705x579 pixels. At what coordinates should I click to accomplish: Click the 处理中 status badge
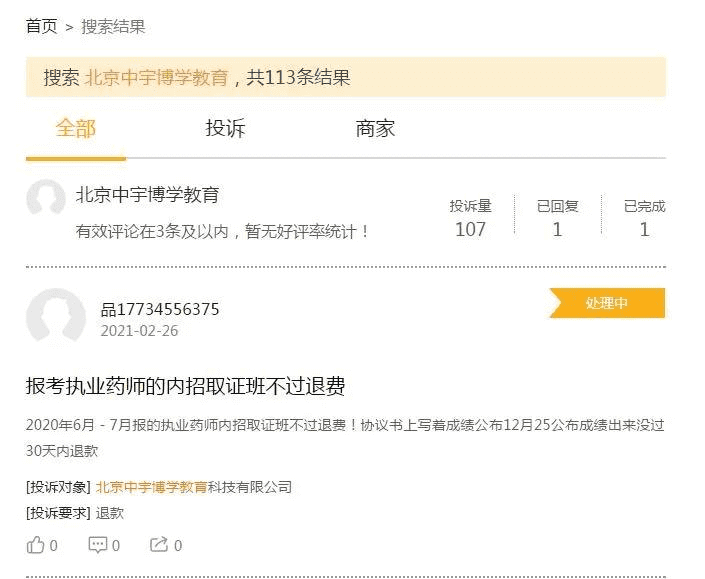coord(607,303)
